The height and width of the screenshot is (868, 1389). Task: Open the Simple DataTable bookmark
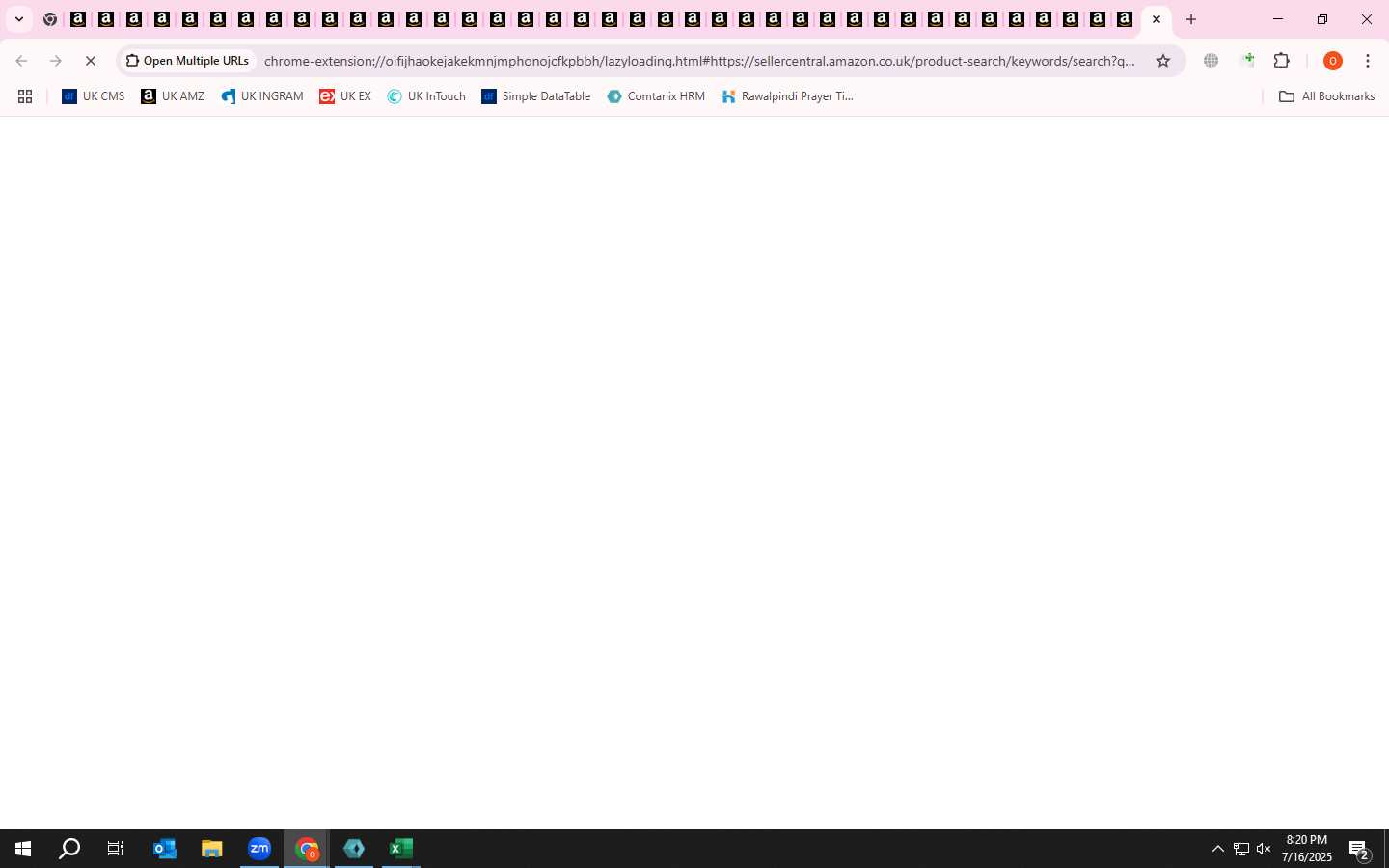[536, 96]
